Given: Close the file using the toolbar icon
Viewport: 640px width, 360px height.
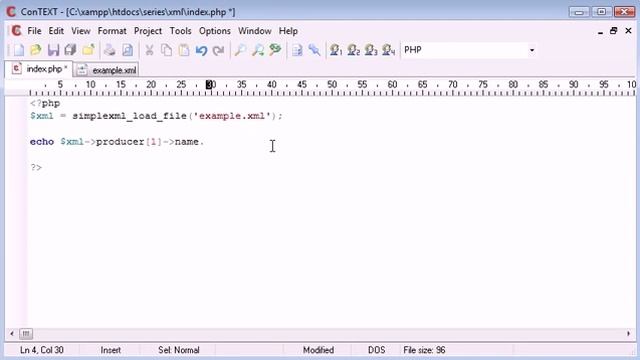Looking at the screenshot, I should pyautogui.click(x=88, y=50).
